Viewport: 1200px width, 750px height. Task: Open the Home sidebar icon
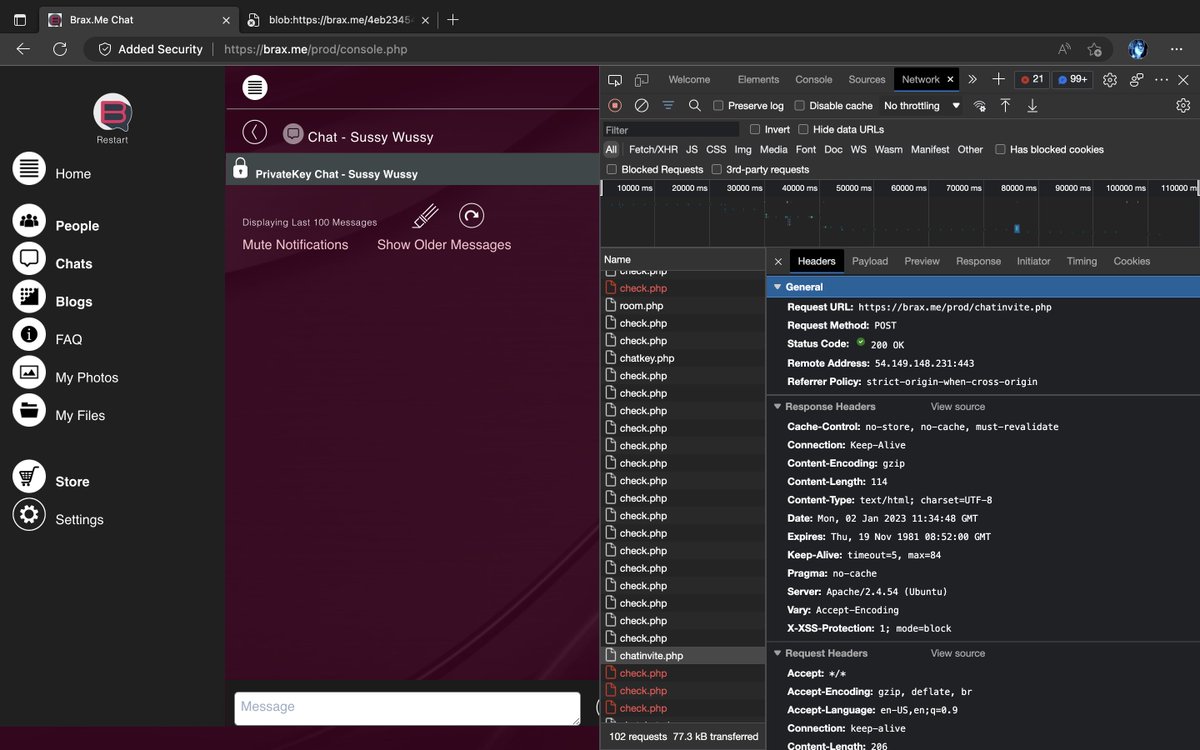(x=29, y=168)
